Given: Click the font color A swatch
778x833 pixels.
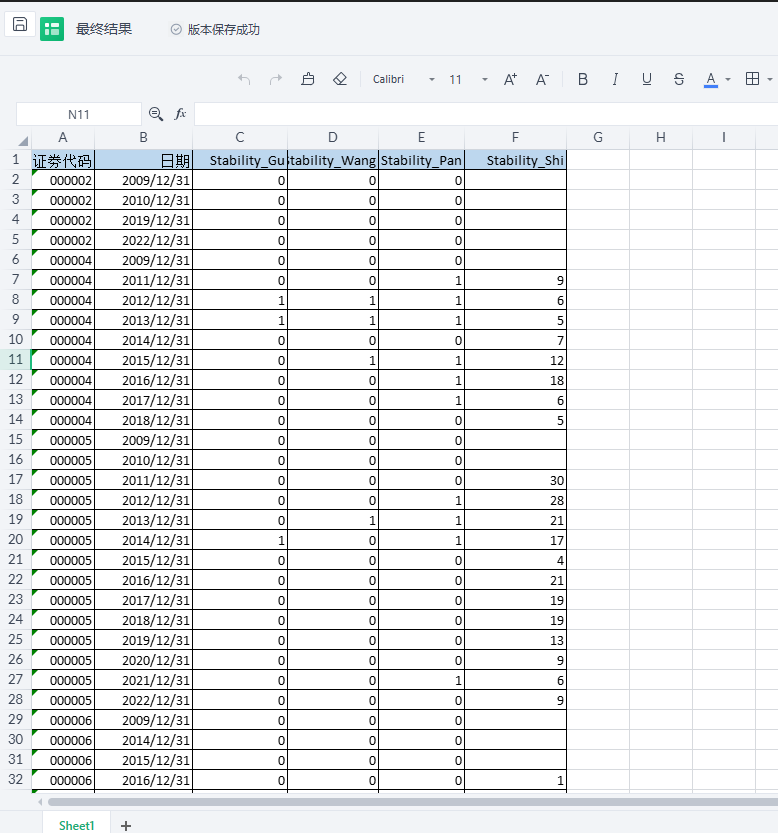Looking at the screenshot, I should coord(711,79).
